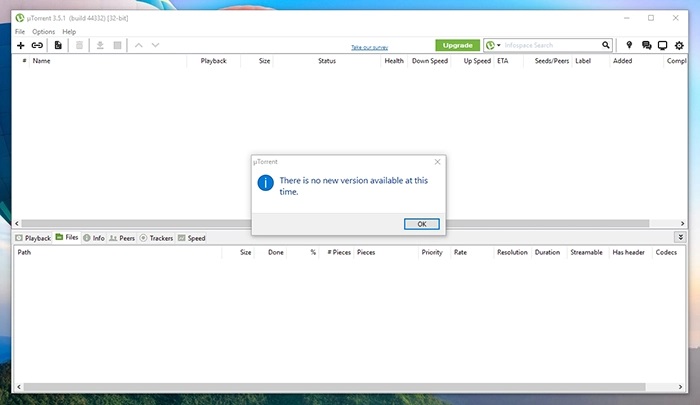
Task: Click the Move Up Queue arrow
Action: point(139,45)
